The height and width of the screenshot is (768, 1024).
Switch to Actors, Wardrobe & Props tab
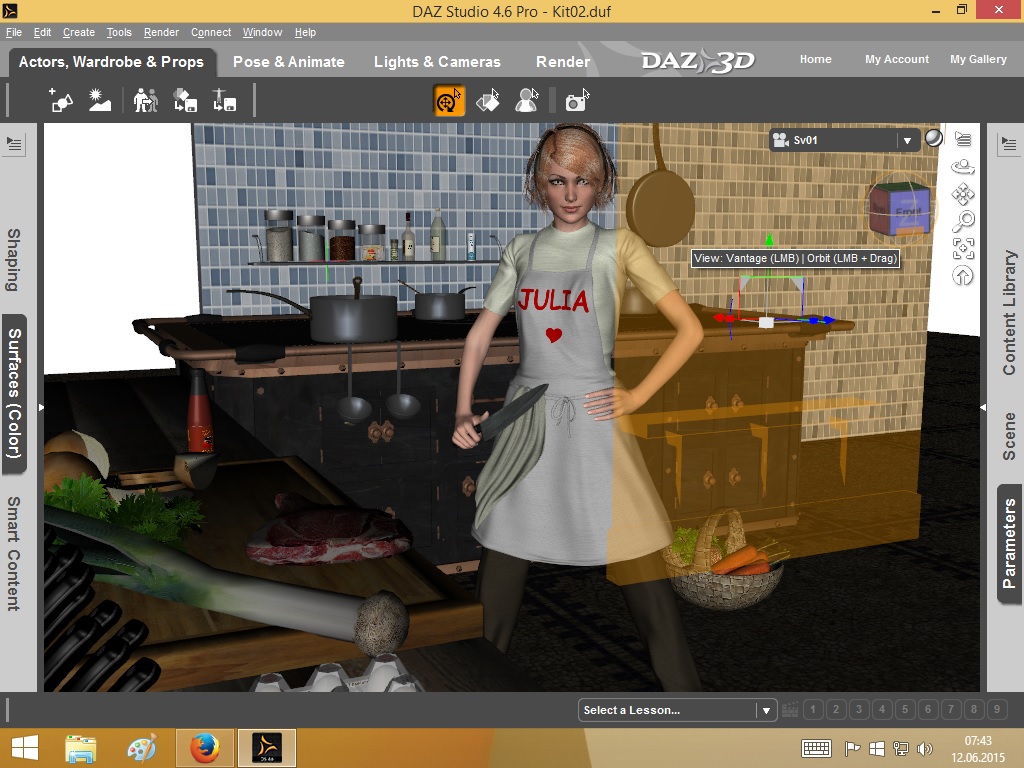click(111, 62)
